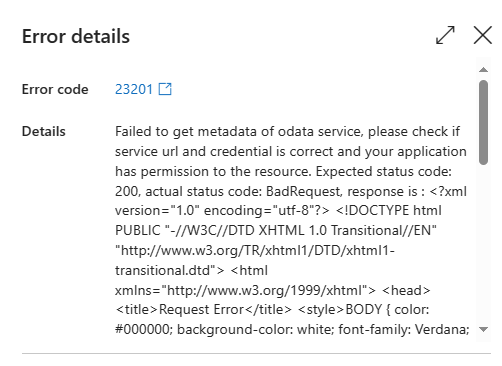
Task: Open the error code 23201 link
Action: [134, 89]
